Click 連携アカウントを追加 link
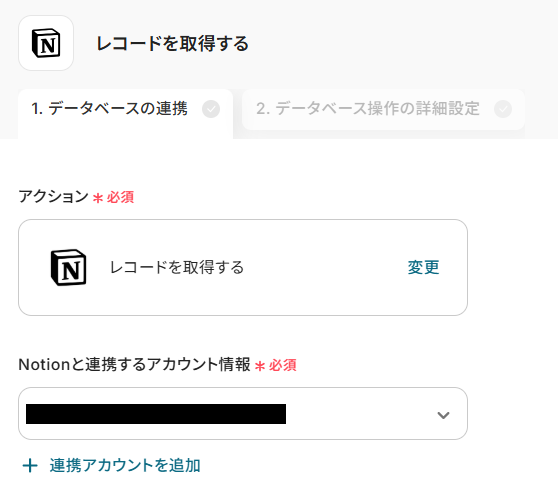The height and width of the screenshot is (494, 558). 125,466
